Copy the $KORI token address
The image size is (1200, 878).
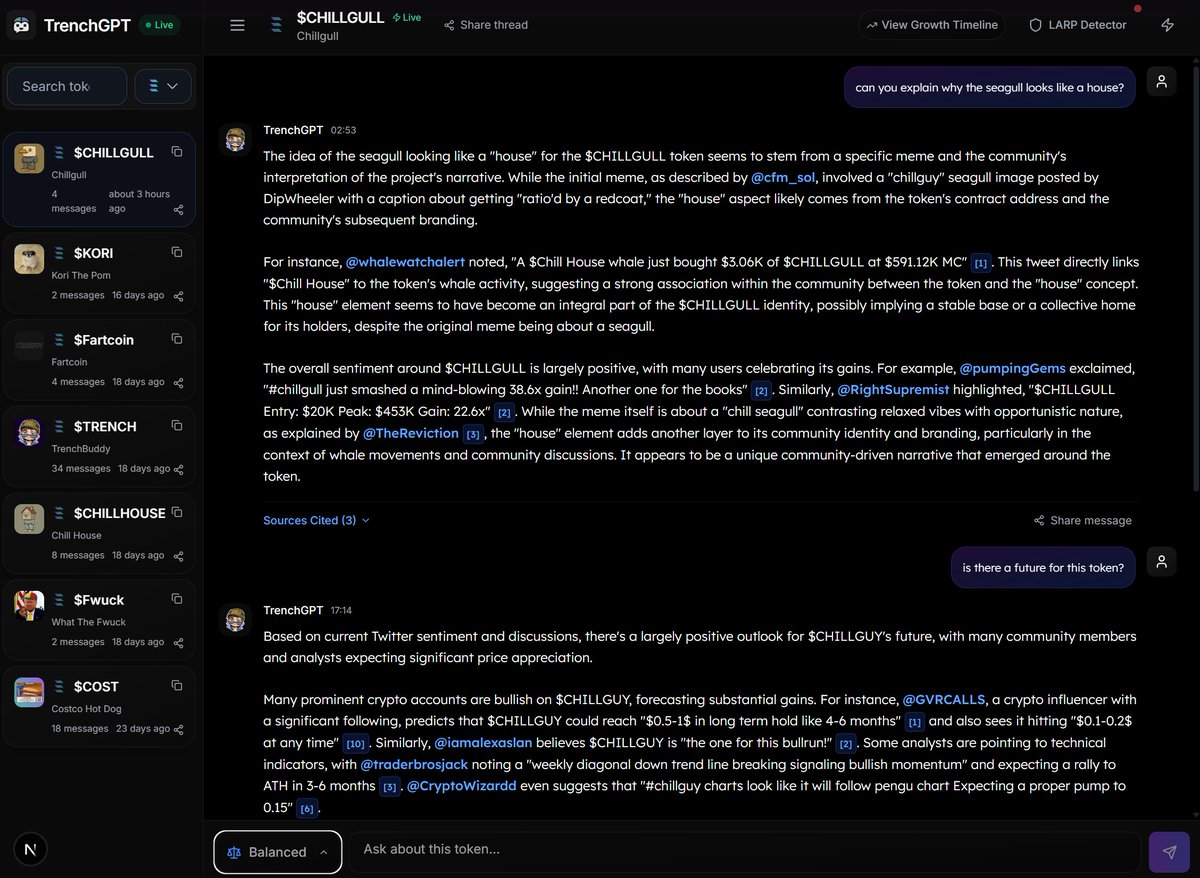pos(177,252)
